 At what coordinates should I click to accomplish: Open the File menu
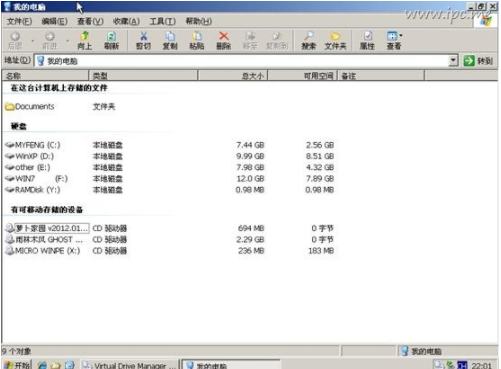coord(19,21)
